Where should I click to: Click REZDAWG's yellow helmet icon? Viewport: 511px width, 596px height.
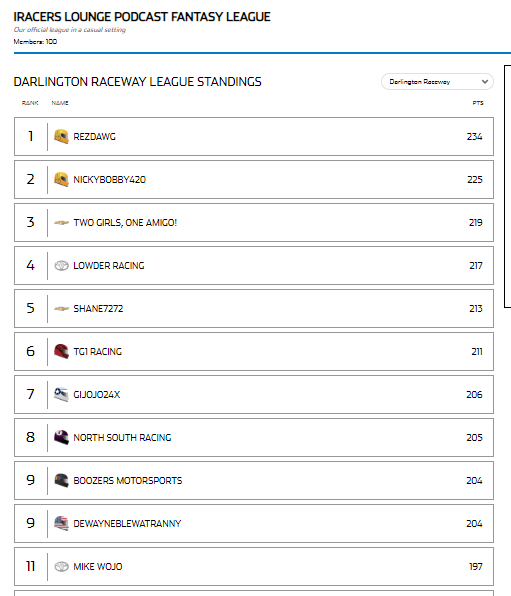61,136
